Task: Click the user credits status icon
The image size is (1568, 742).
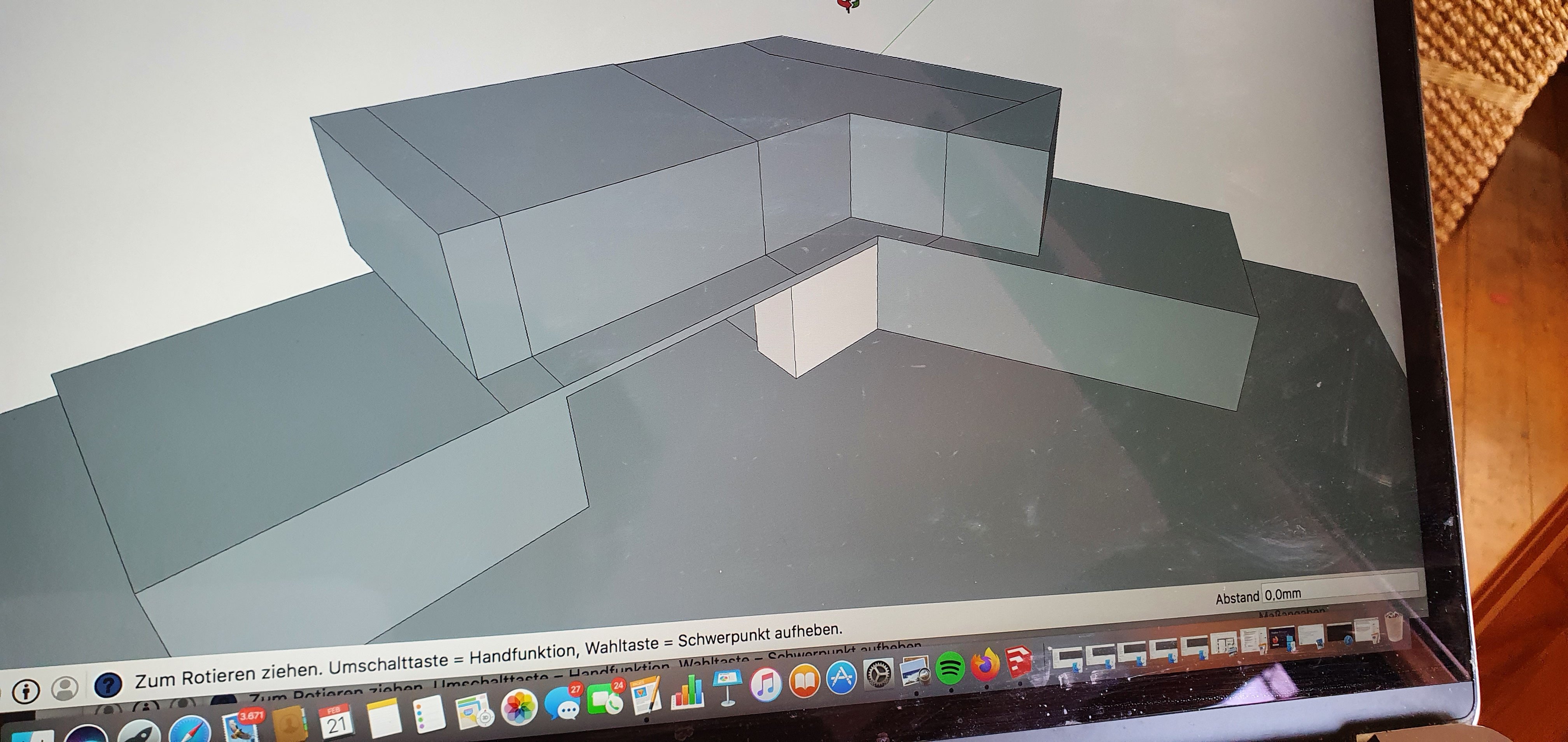Action: click(x=65, y=688)
